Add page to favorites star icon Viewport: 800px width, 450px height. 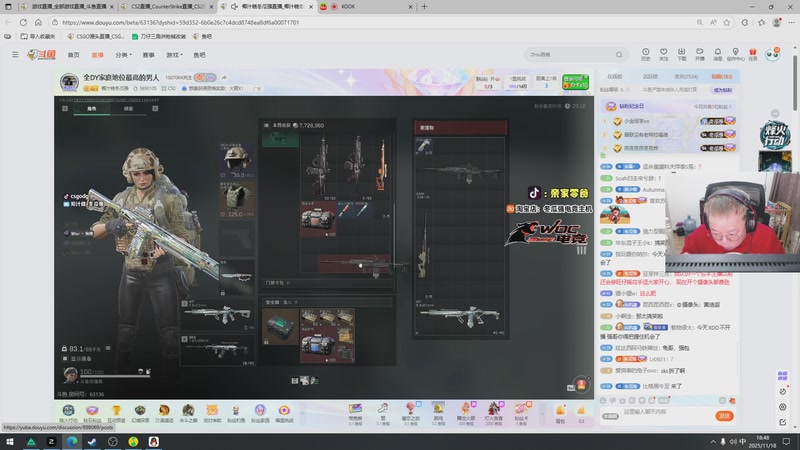(727, 22)
